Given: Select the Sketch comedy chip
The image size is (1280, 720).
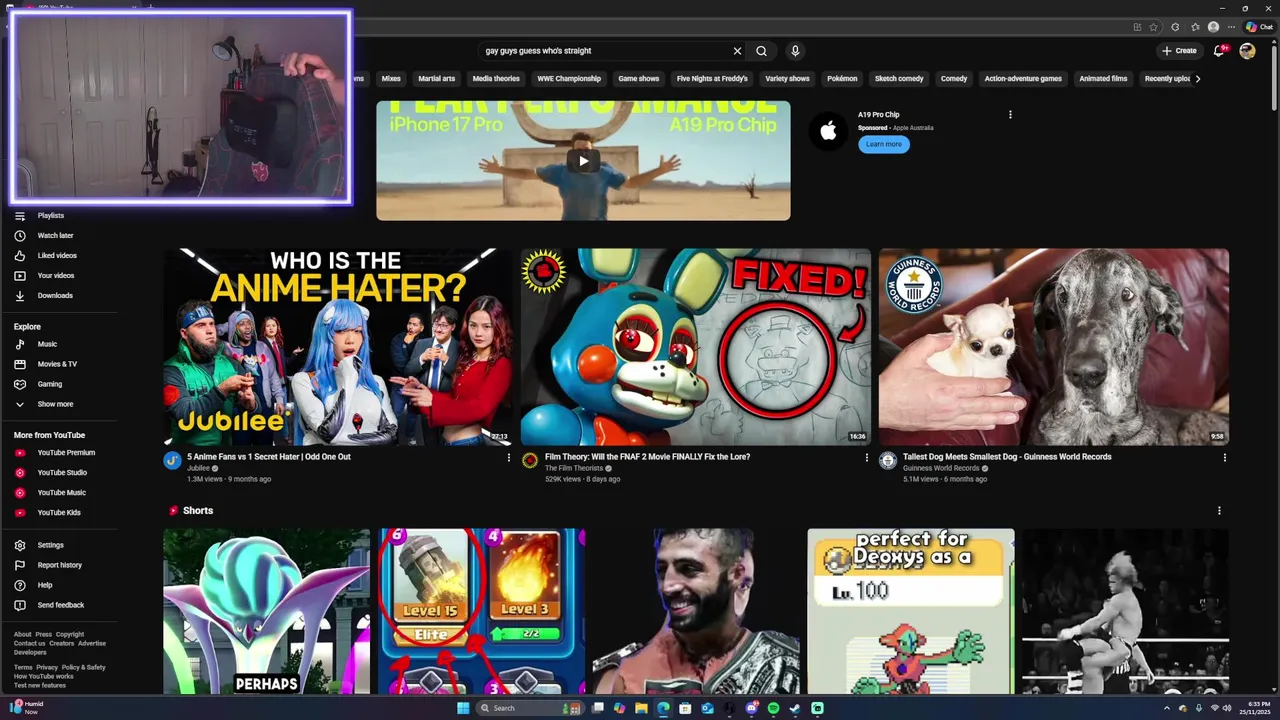Looking at the screenshot, I should click(x=899, y=79).
